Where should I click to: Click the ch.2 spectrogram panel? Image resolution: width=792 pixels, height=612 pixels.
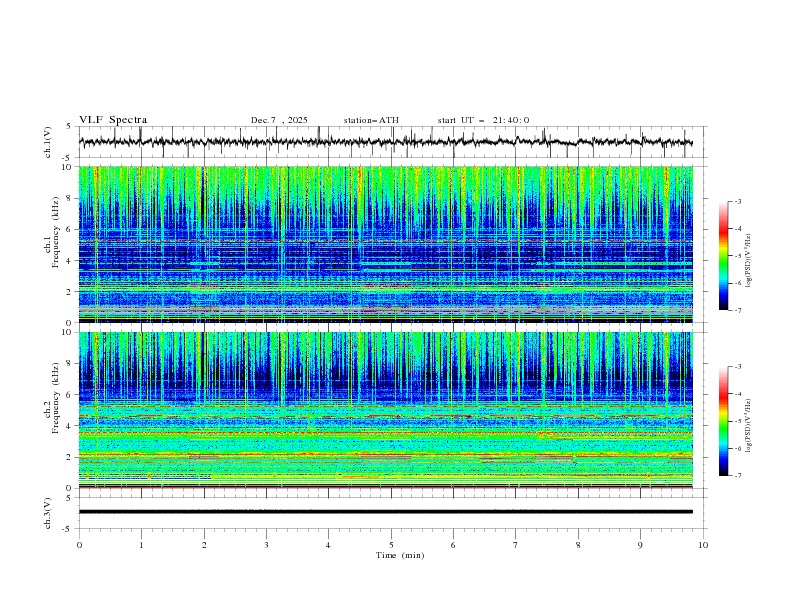(x=385, y=410)
